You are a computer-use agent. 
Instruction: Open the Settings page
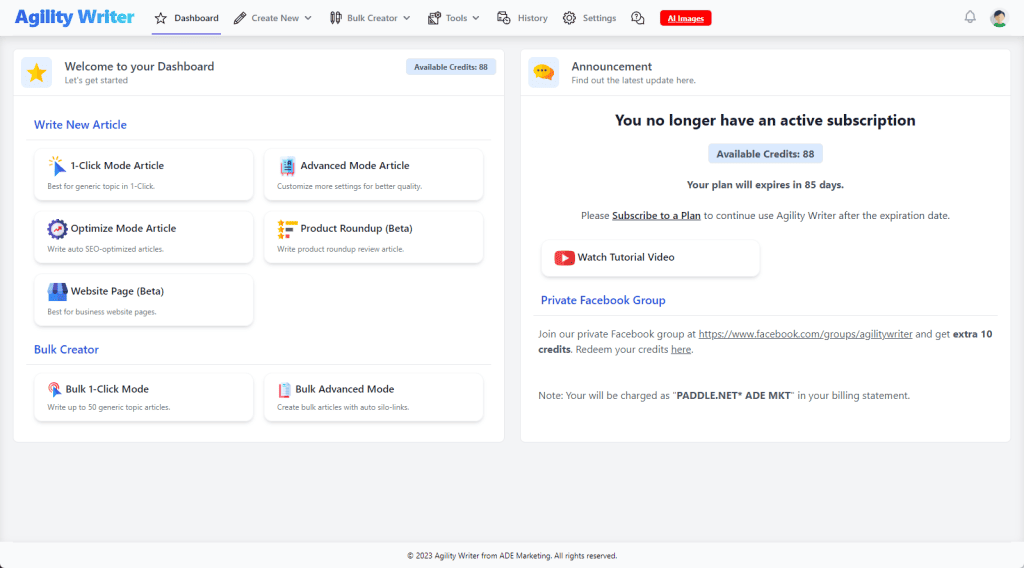pyautogui.click(x=590, y=18)
